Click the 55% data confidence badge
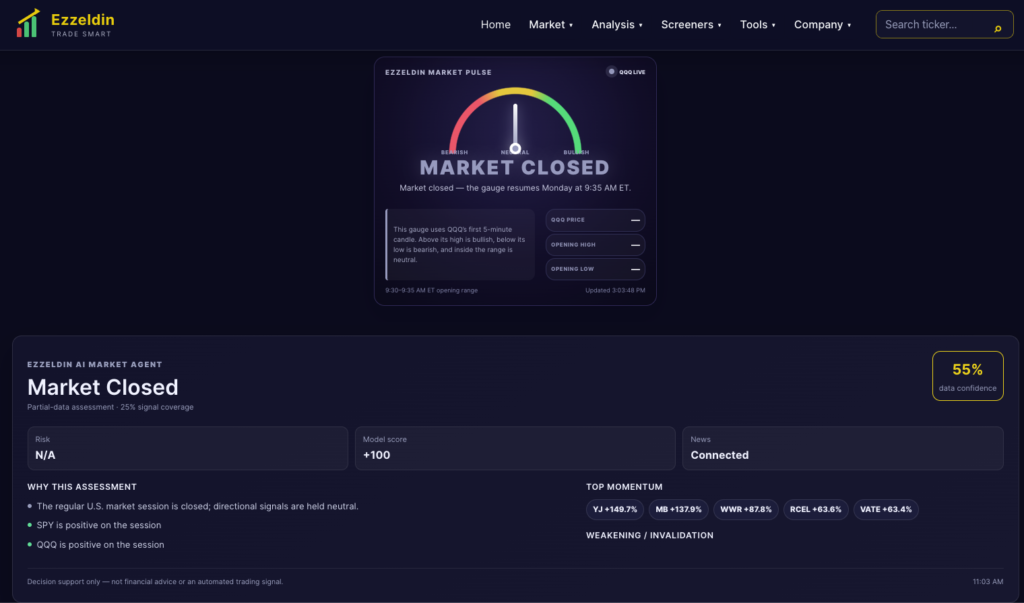 pos(967,376)
